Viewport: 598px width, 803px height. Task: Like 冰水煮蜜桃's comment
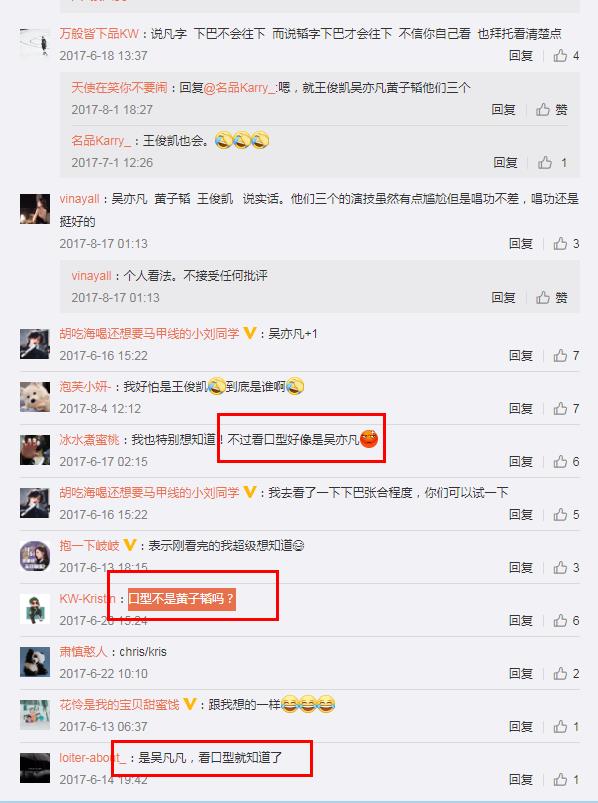[x=566, y=461]
